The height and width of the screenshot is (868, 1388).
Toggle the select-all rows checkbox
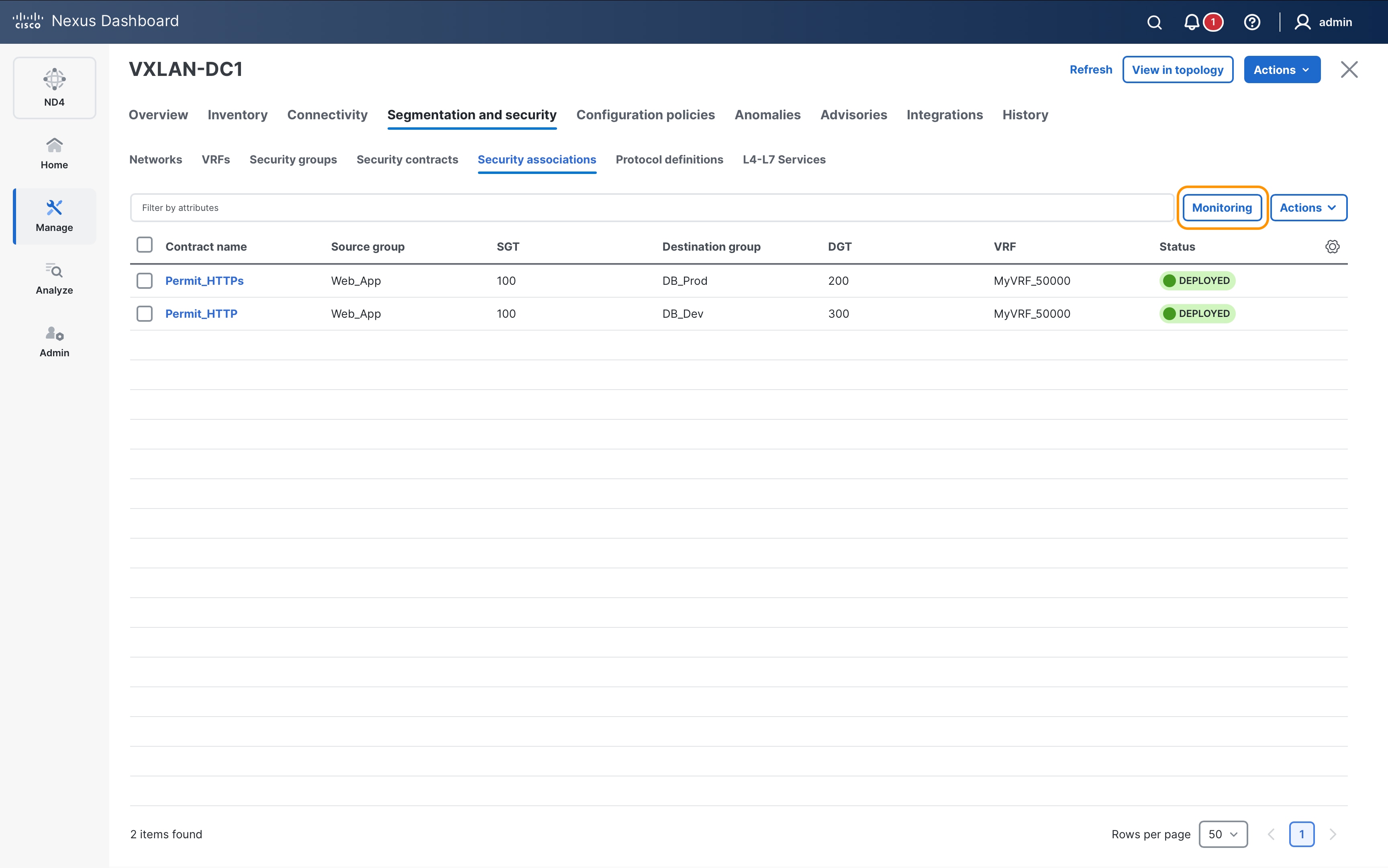(x=145, y=245)
